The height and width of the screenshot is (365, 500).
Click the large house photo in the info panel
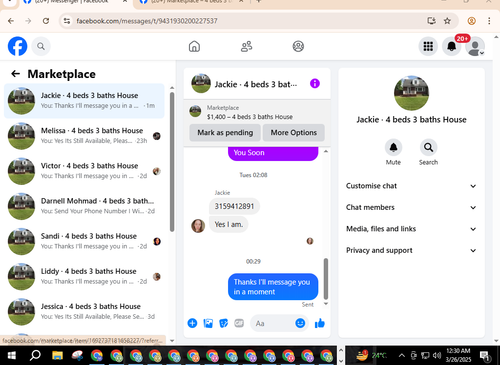click(411, 93)
